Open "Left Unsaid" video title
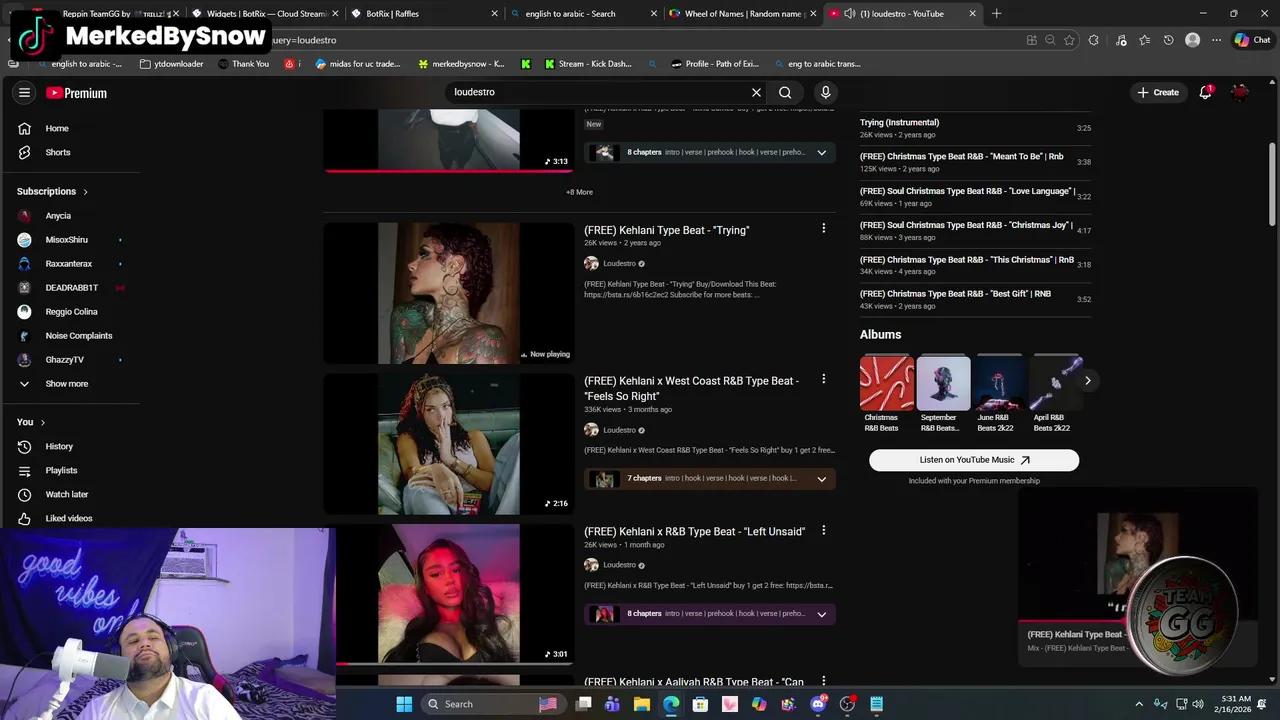 pyautogui.click(x=694, y=531)
